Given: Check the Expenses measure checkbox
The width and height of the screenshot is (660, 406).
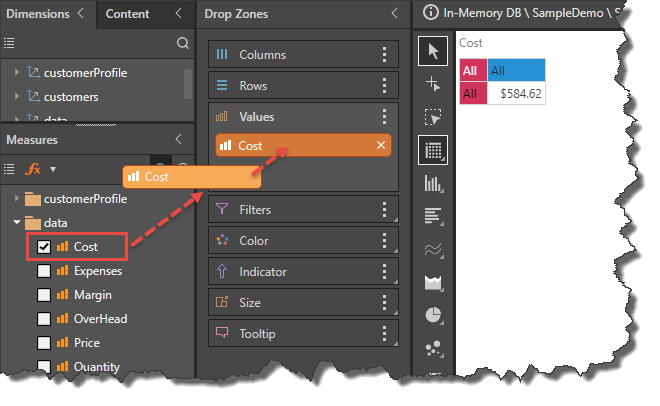Looking at the screenshot, I should (x=44, y=271).
